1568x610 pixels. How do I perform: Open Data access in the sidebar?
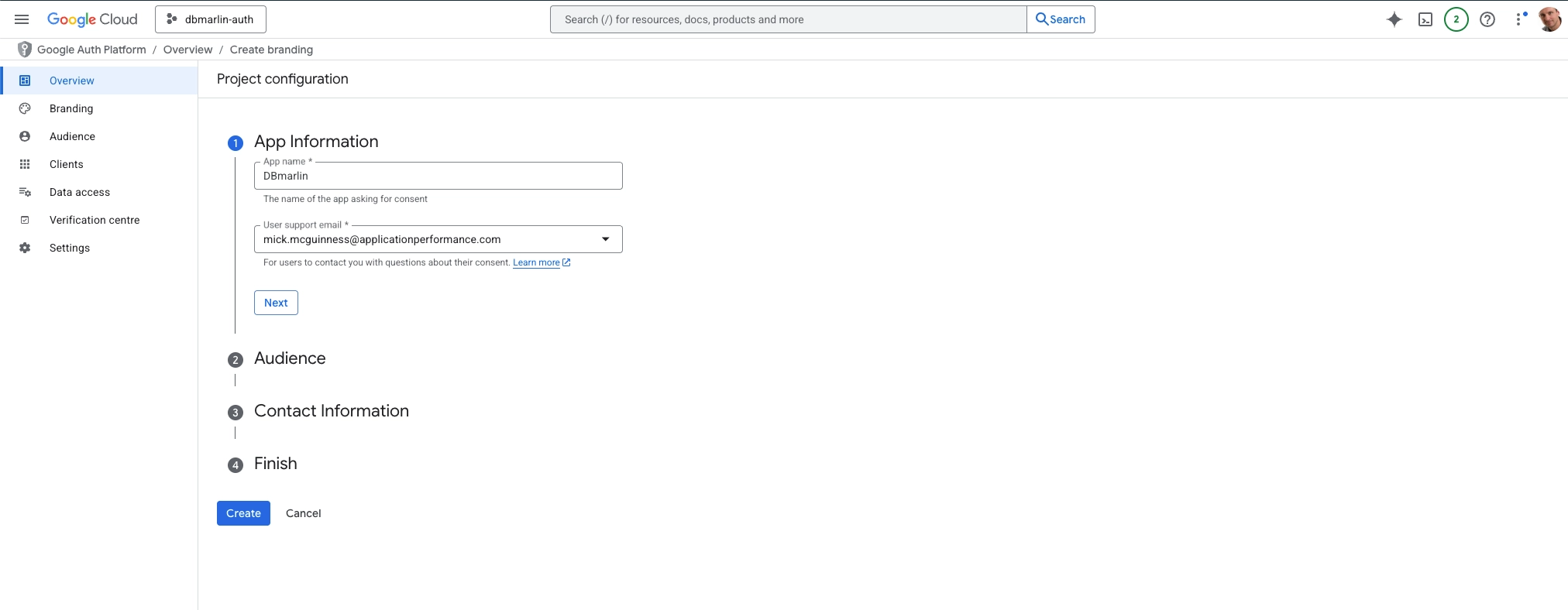point(80,192)
